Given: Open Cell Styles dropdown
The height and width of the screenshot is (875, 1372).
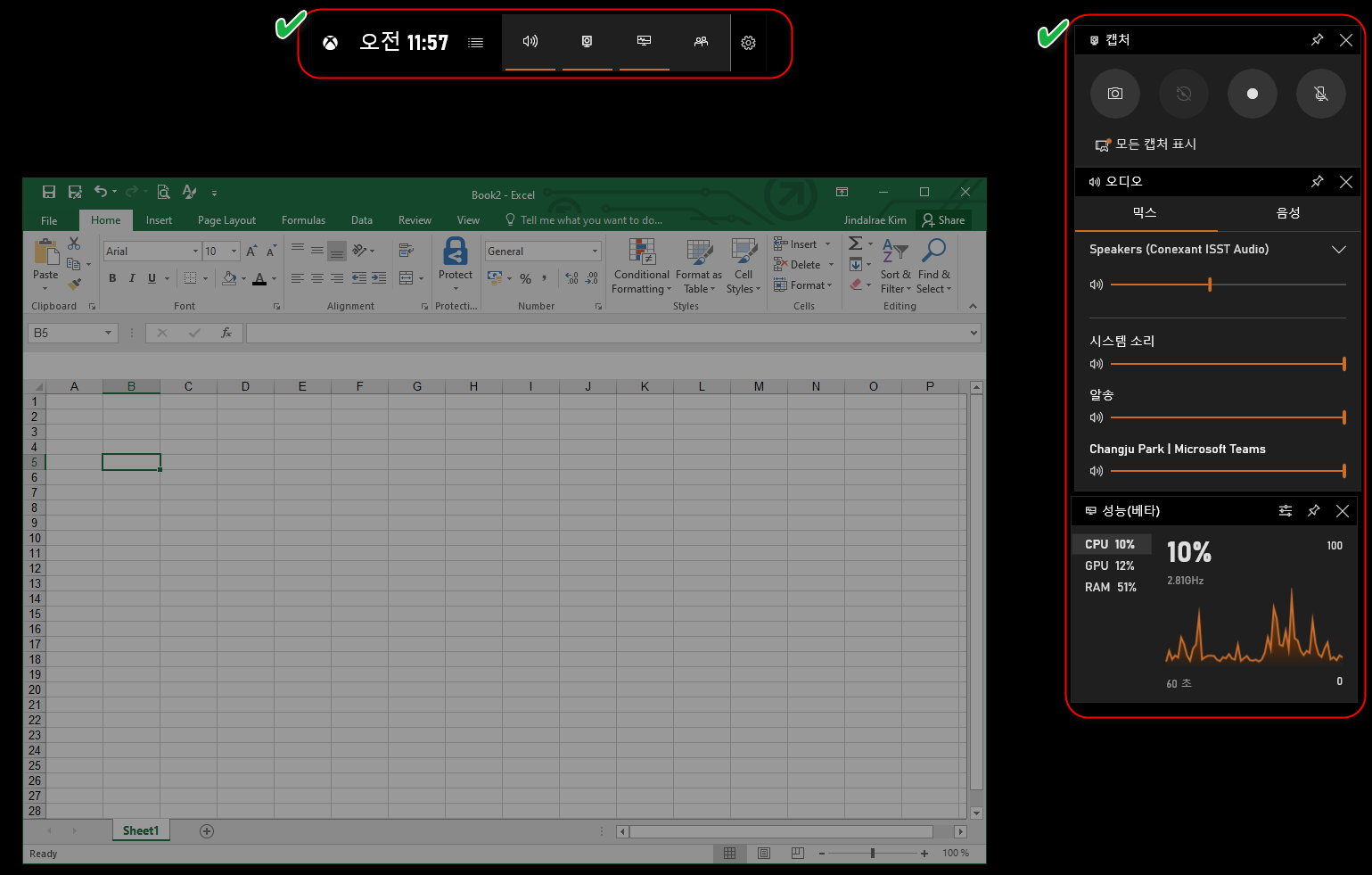Looking at the screenshot, I should (744, 266).
